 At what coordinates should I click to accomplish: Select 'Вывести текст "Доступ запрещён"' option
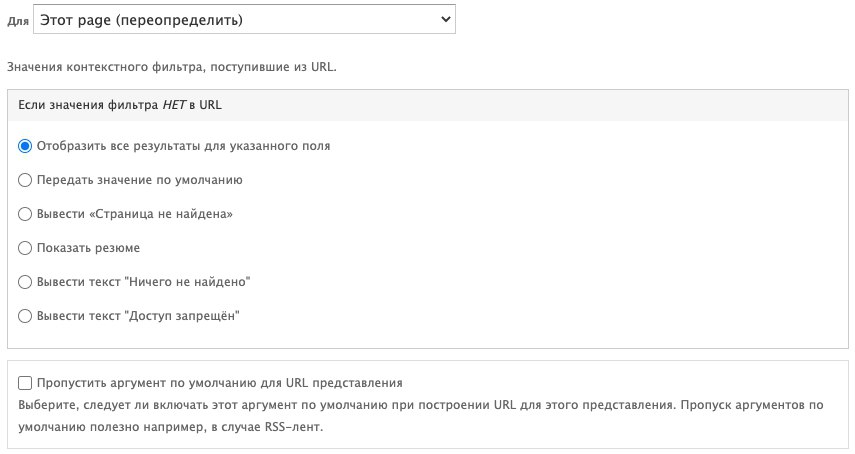(x=25, y=316)
